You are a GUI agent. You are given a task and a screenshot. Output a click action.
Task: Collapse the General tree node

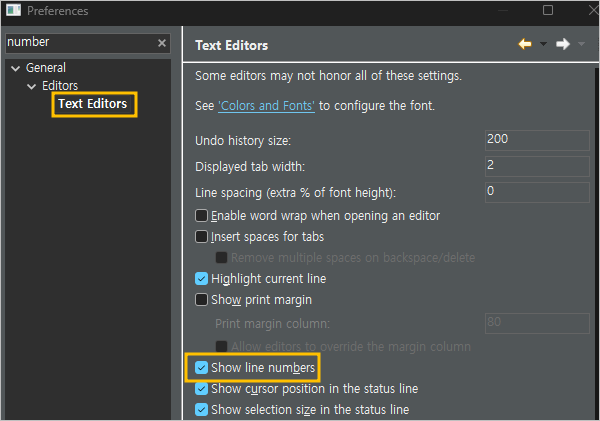(x=15, y=68)
